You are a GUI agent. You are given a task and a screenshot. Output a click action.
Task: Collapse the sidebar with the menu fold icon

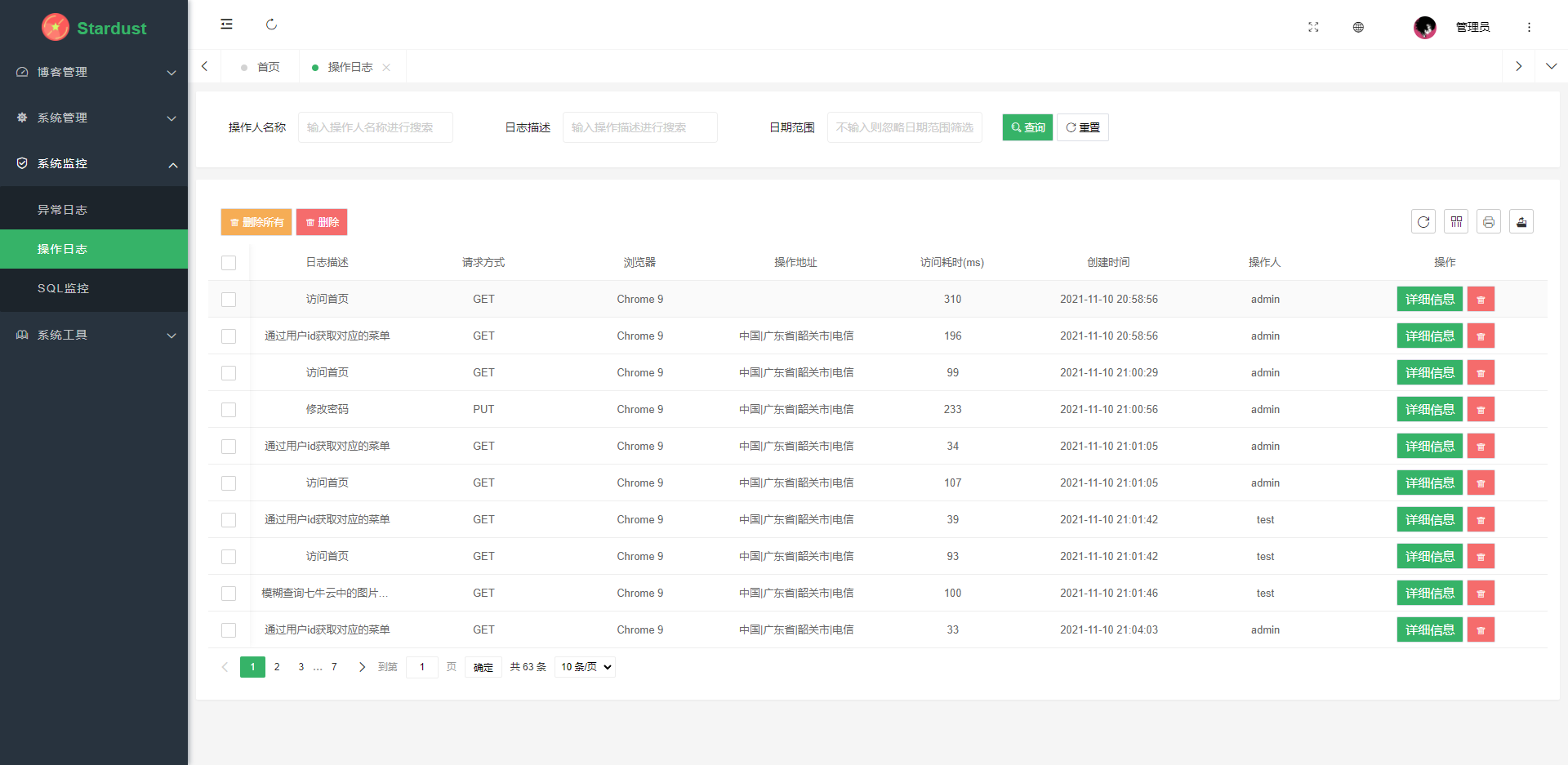pyautogui.click(x=226, y=24)
